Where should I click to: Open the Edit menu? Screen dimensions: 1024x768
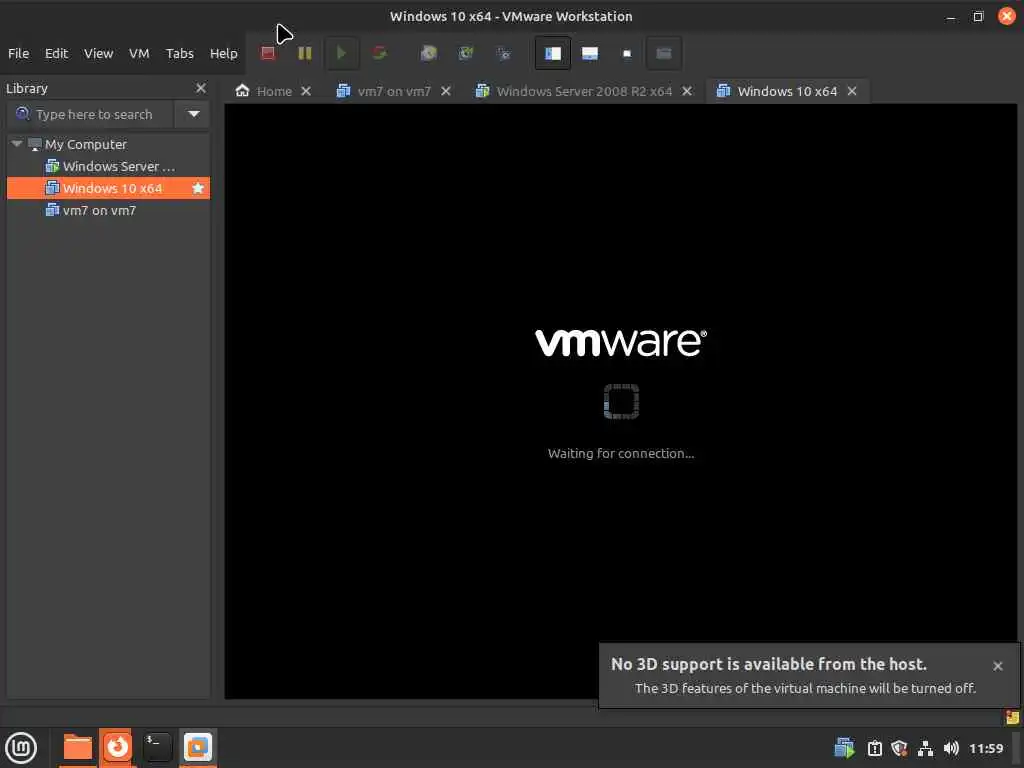click(56, 54)
